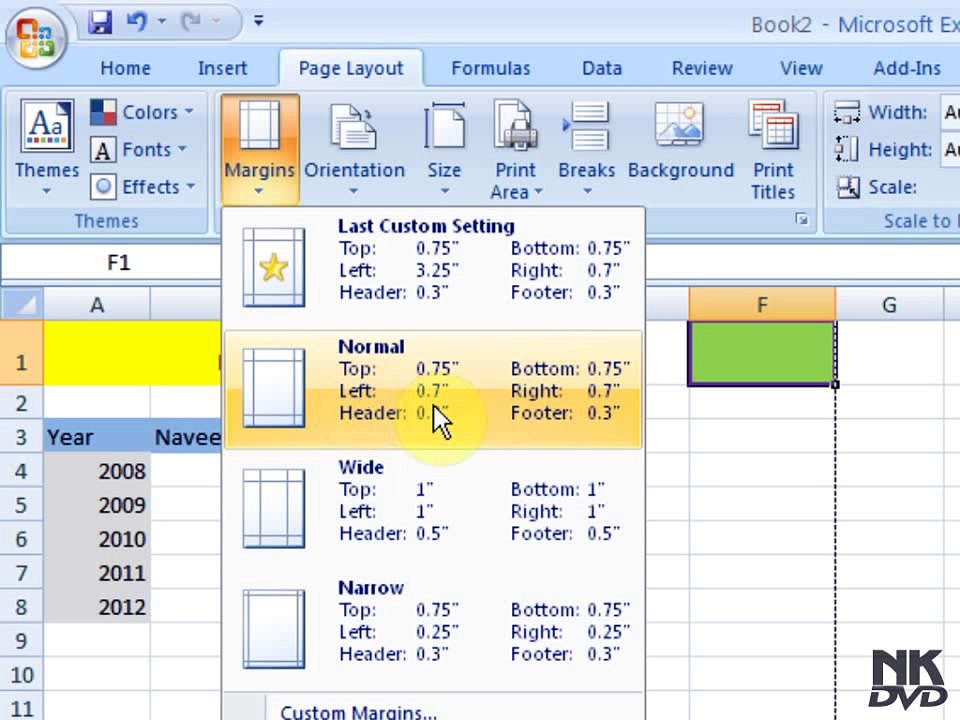Open the Undo history dropdown arrow
Screen dimensions: 960x720
click(x=162, y=22)
